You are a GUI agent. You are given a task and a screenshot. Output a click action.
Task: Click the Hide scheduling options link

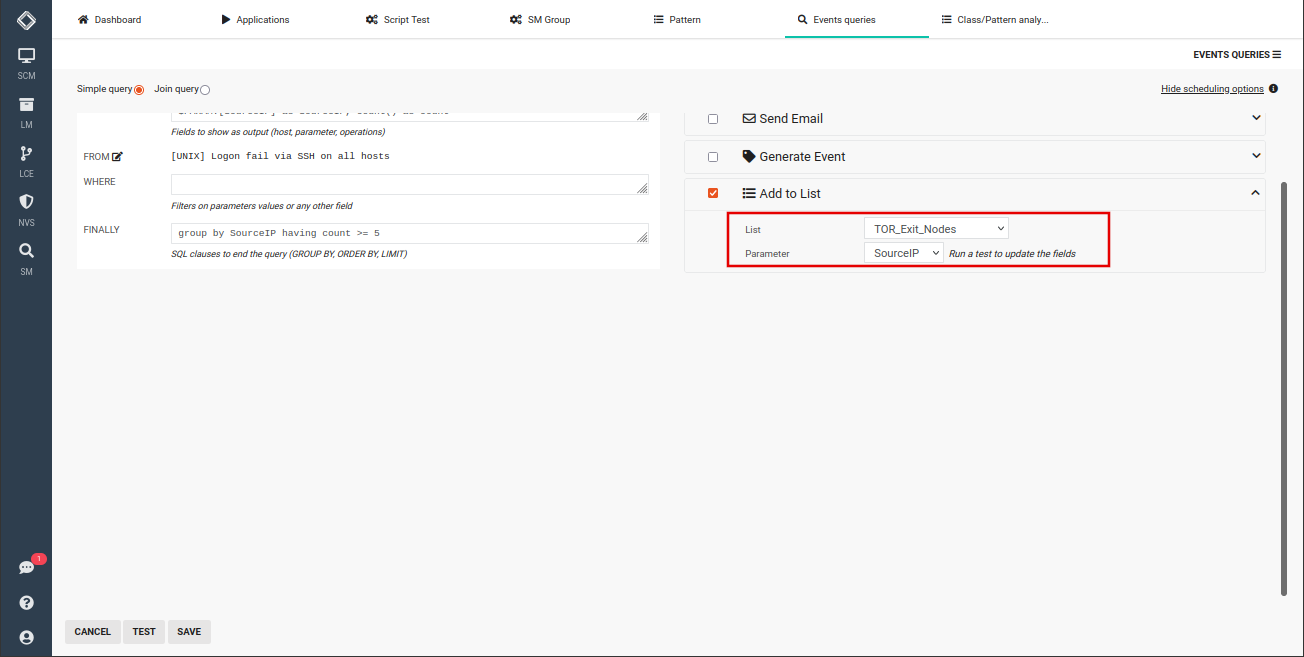[x=1210, y=88]
